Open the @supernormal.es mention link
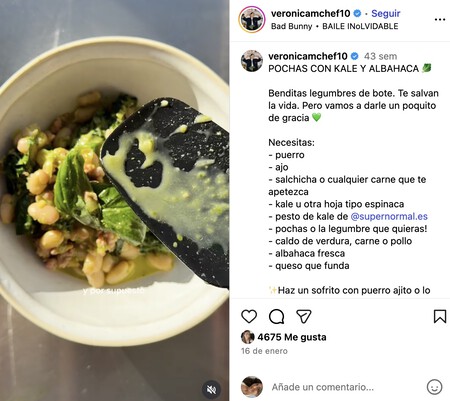The image size is (450, 401). (389, 216)
